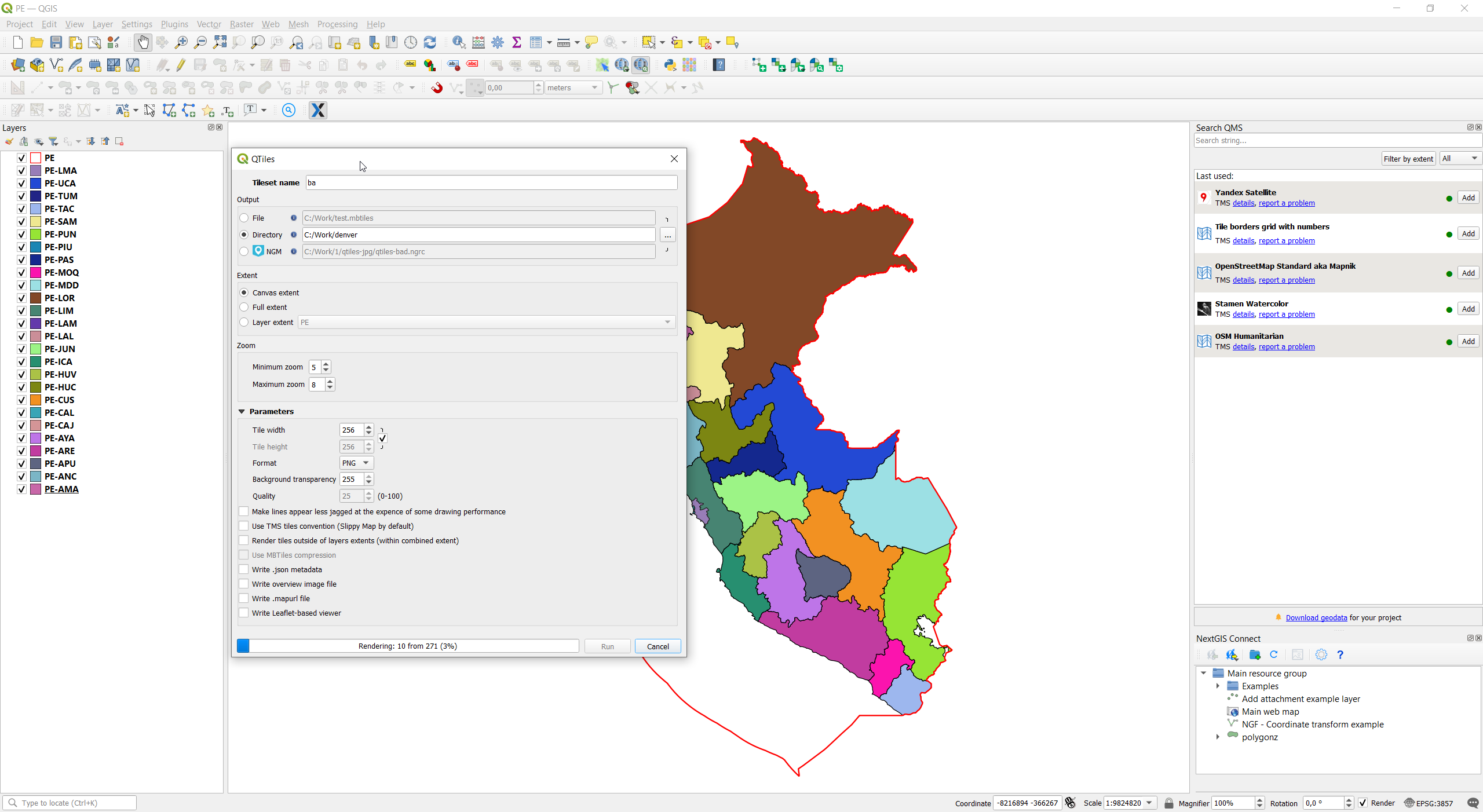Hide the PE-LMA layer

click(21, 170)
